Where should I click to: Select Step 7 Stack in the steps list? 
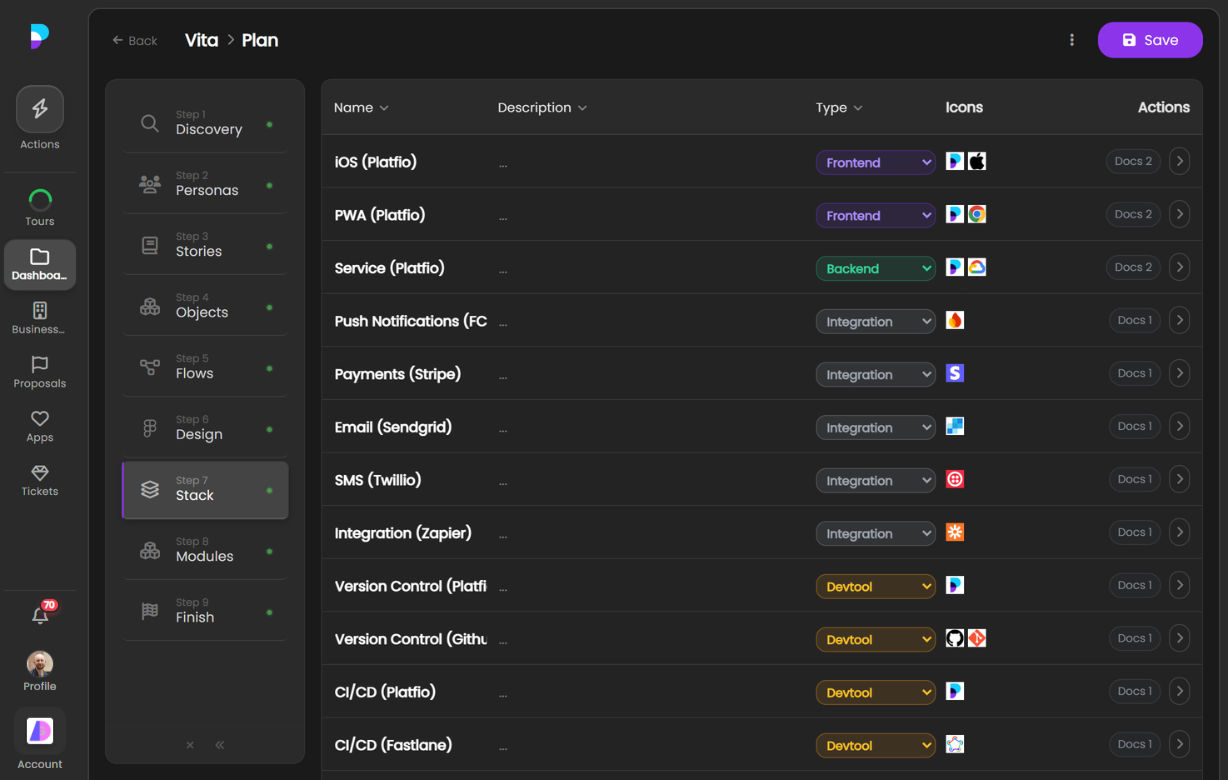tap(204, 489)
